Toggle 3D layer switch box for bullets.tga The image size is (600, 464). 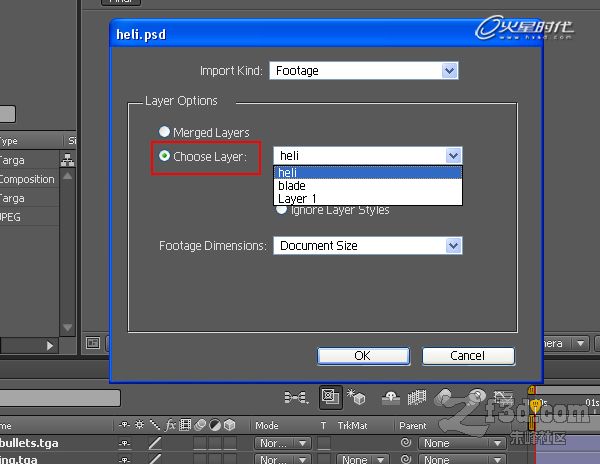point(230,443)
